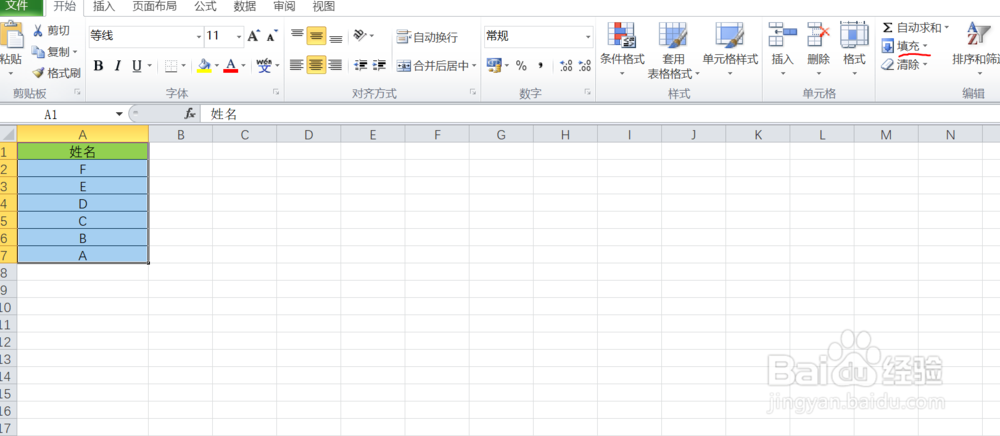
Task: Click 自动换行 wrap text button
Action: [x=427, y=37]
